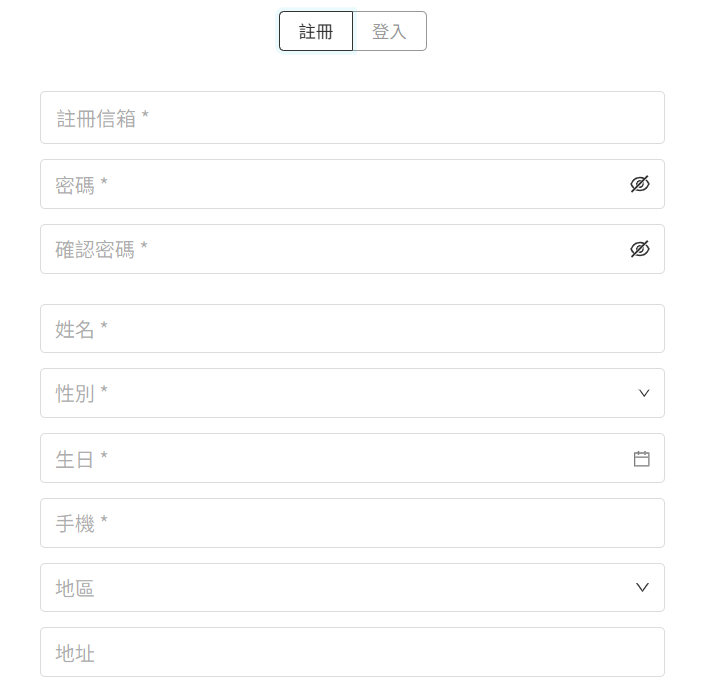Click the 地址 placeholder label
Image resolution: width=725 pixels, height=683 pixels.
tap(75, 653)
